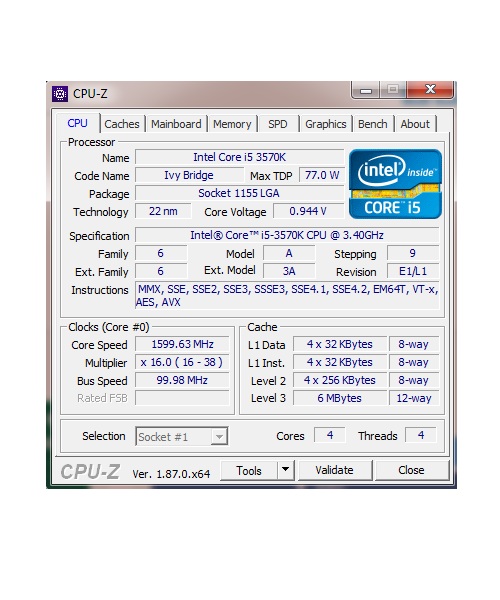Switch to the Caches tab
This screenshot has width=500, height=600.
(x=122, y=124)
